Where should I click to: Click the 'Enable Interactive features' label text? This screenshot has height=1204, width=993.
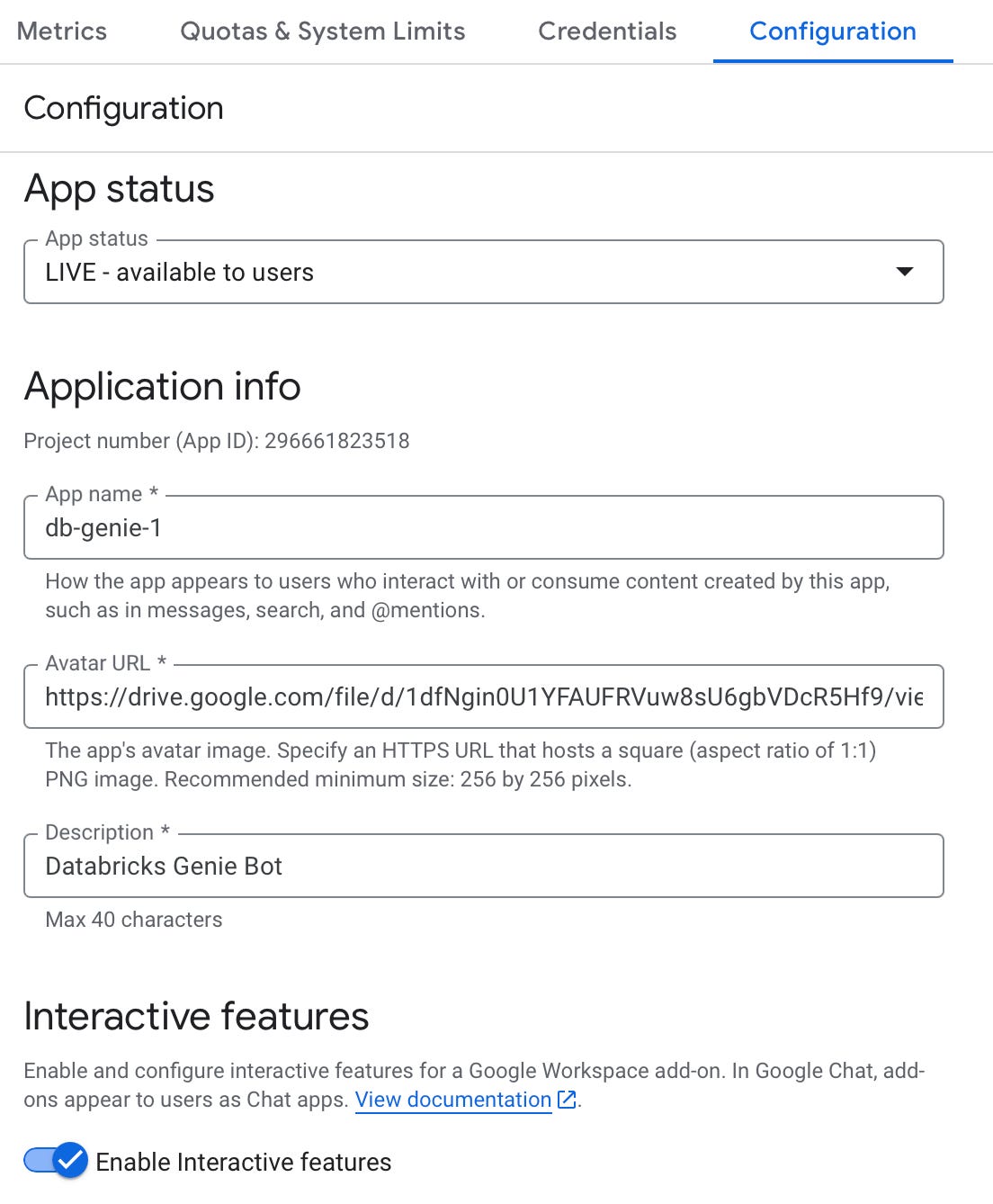(243, 1163)
